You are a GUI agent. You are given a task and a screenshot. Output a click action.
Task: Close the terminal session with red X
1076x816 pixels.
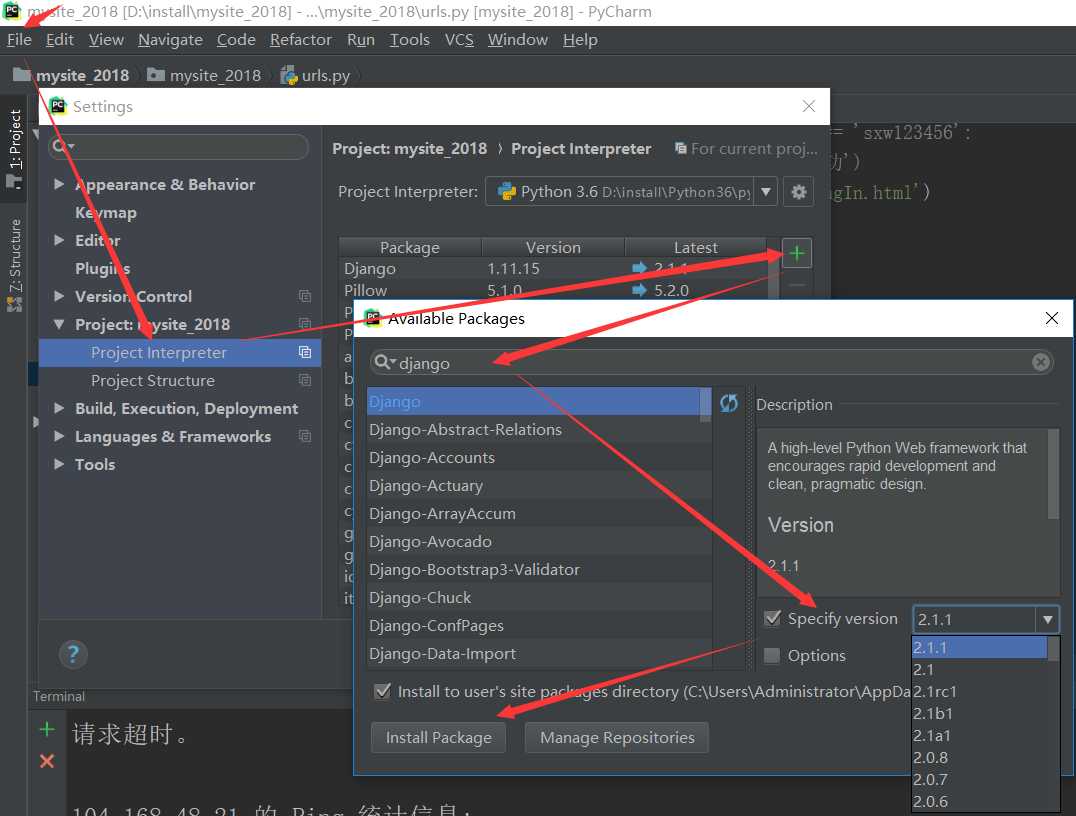coord(47,760)
